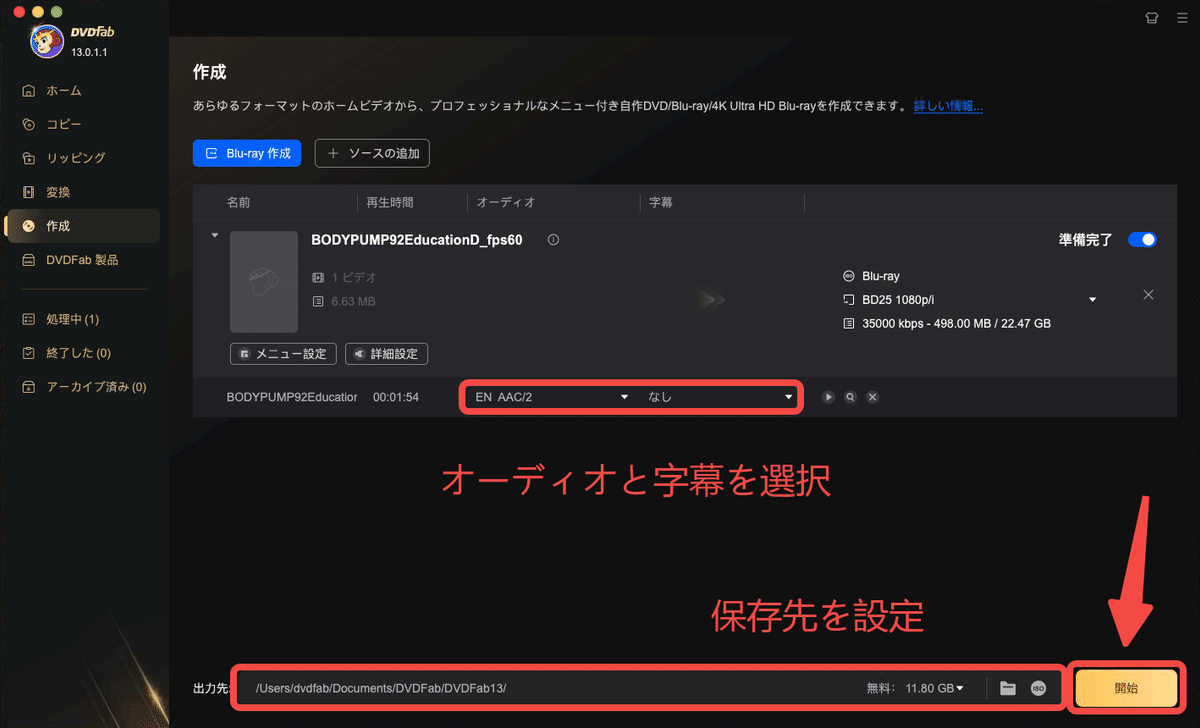Click the 1 ビデオ label
Screen dimensions: 1200x728
[x=354, y=277]
